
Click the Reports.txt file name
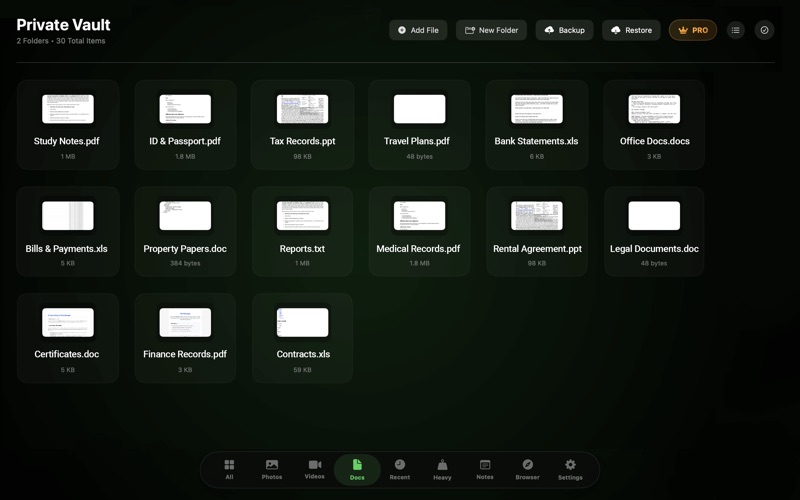[302, 248]
